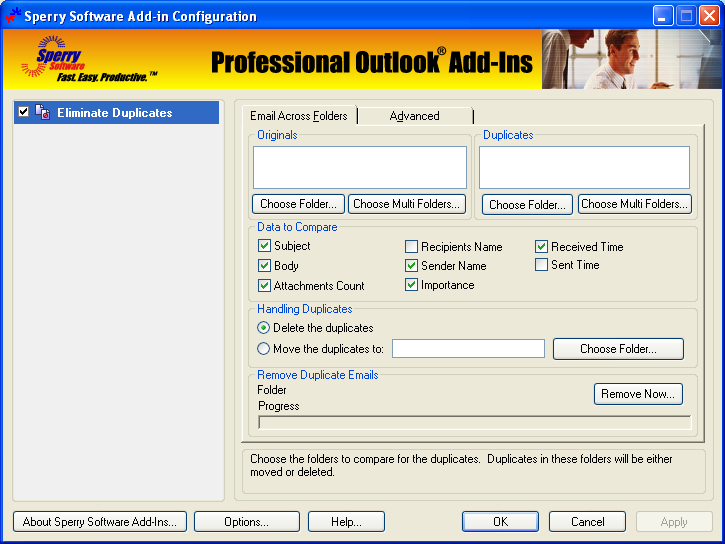
Task: Switch to the Advanced tab
Action: coord(415,116)
